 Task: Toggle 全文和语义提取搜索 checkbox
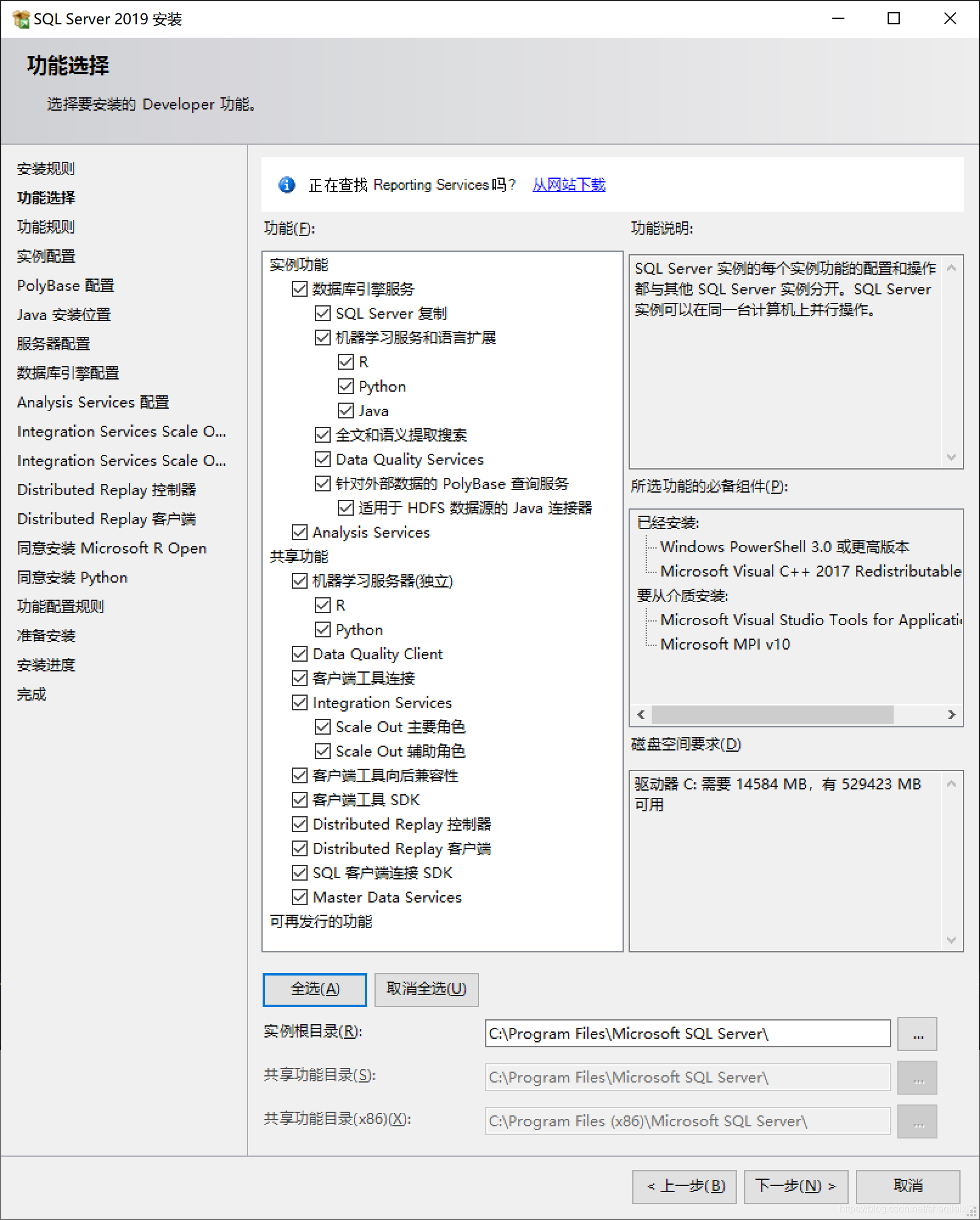click(x=323, y=435)
